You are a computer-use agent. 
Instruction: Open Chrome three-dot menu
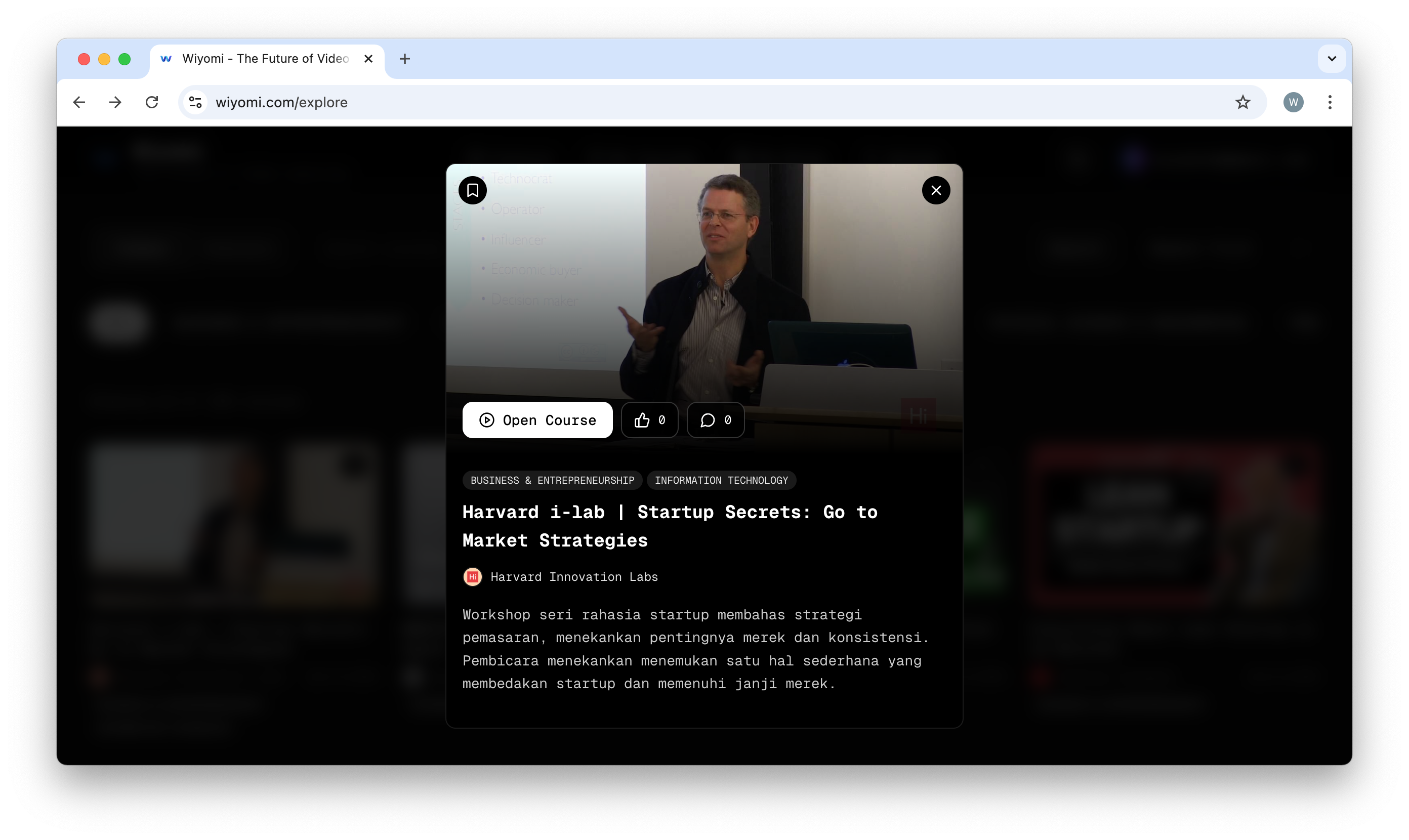1330,102
